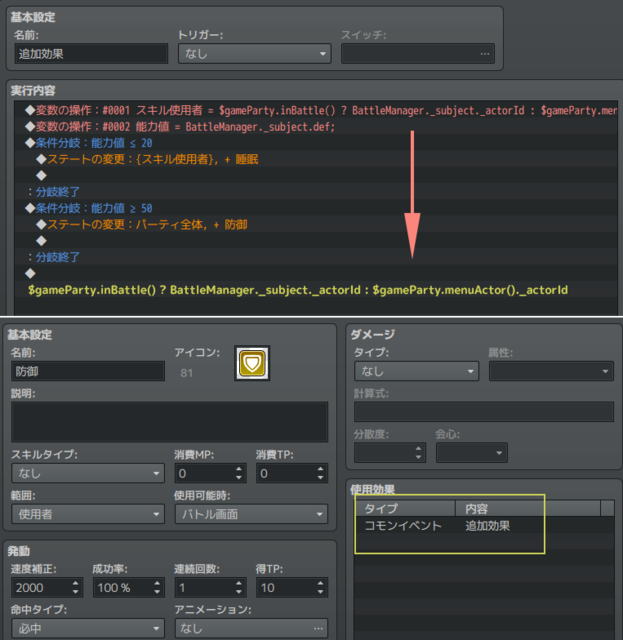This screenshot has width=623, height=640.
Task: Adjust 連続回数 stepper
Action: click(x=239, y=587)
